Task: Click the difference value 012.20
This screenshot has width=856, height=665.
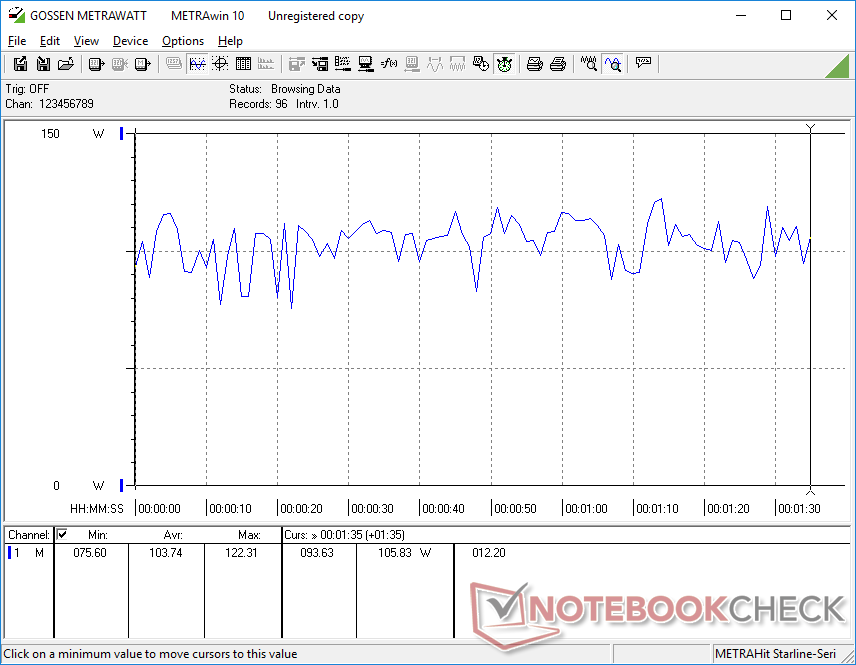Action: [x=489, y=553]
